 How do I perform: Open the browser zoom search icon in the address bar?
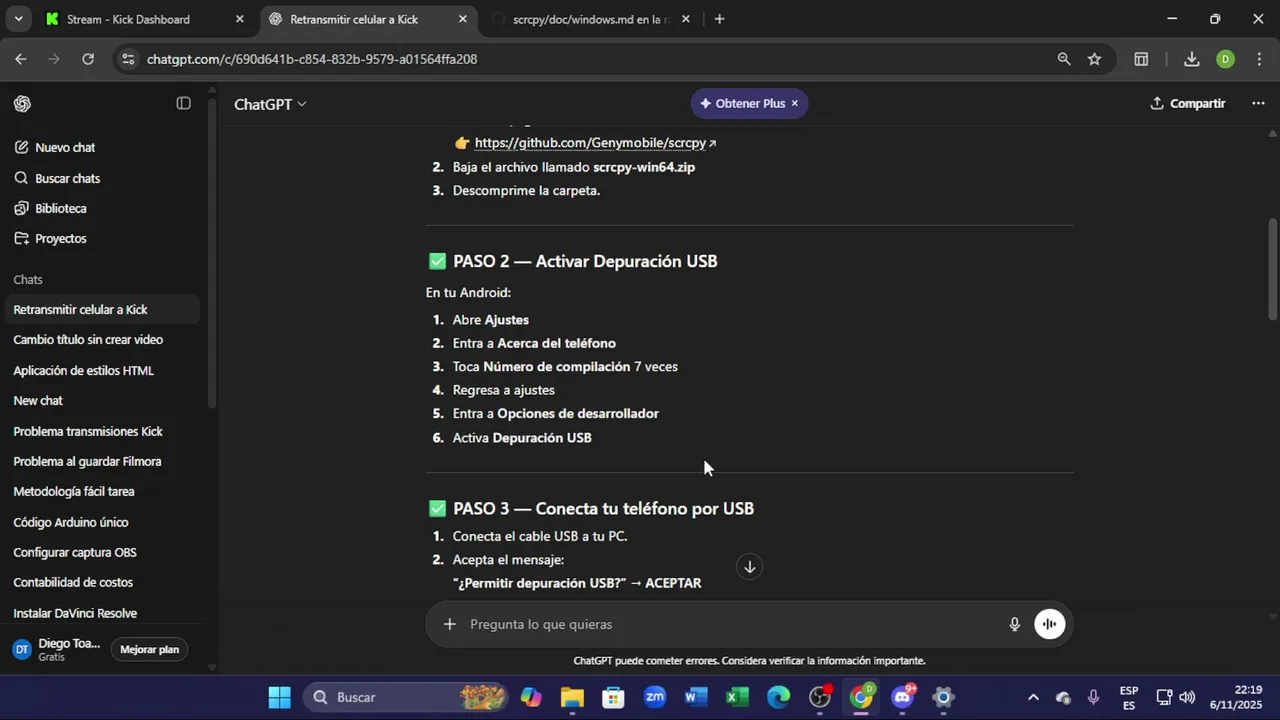(x=1064, y=59)
